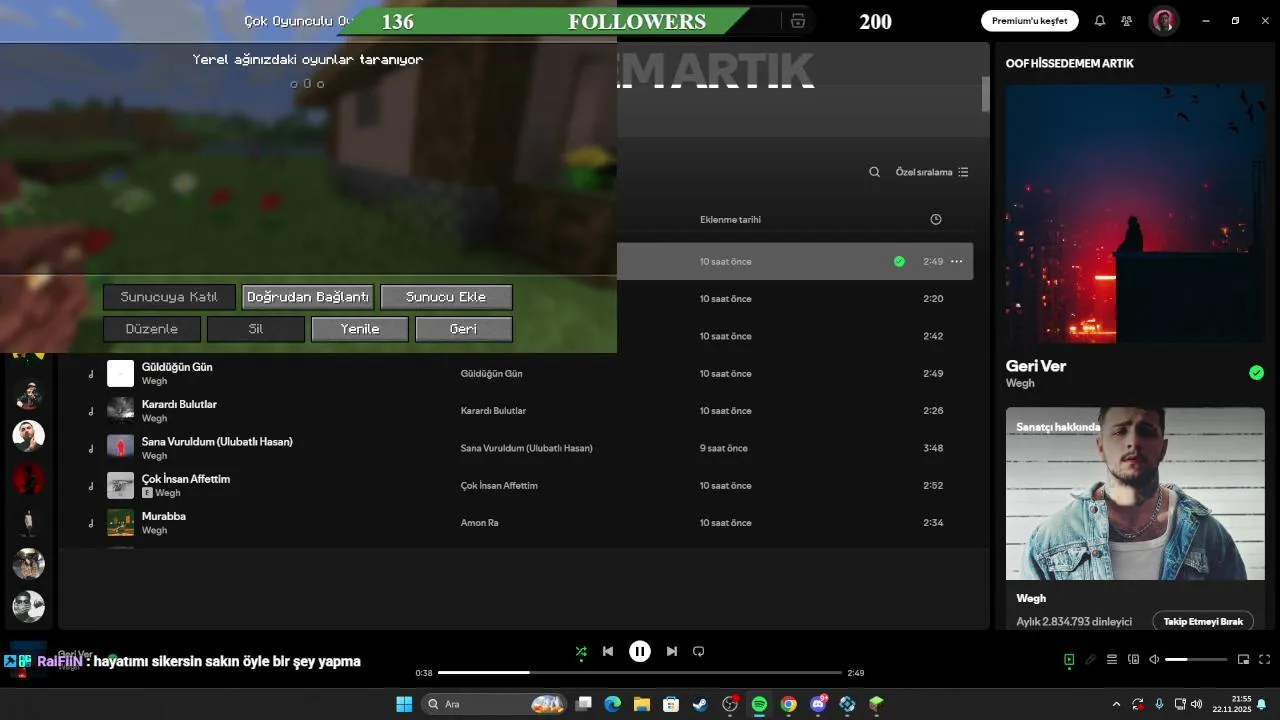This screenshot has width=1280, height=720.
Task: Click the Murabba cover thumbnail
Action: click(x=120, y=523)
